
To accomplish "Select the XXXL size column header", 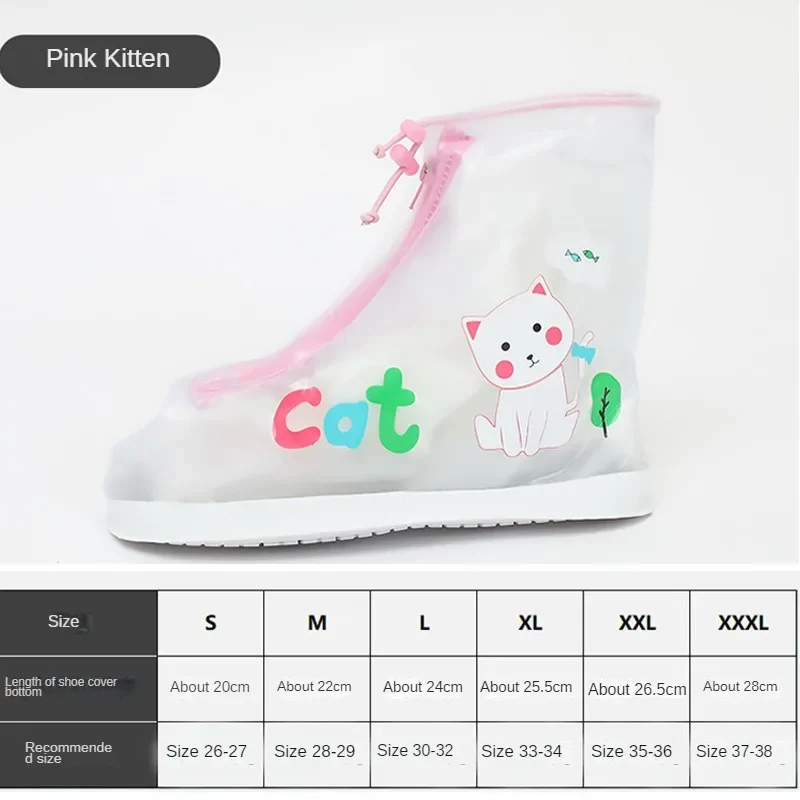I will click(x=743, y=623).
